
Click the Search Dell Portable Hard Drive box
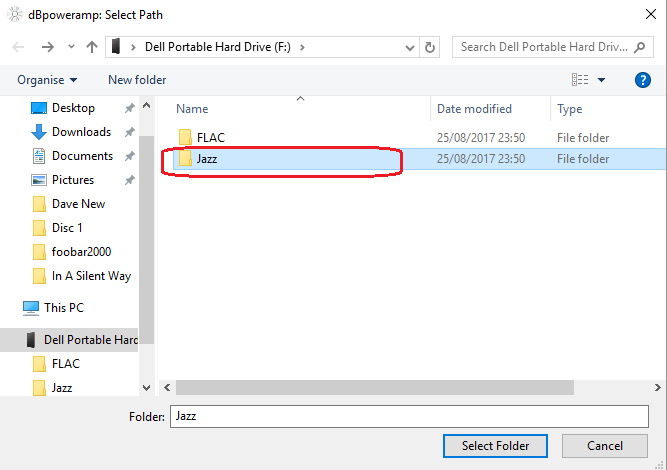[x=545, y=47]
